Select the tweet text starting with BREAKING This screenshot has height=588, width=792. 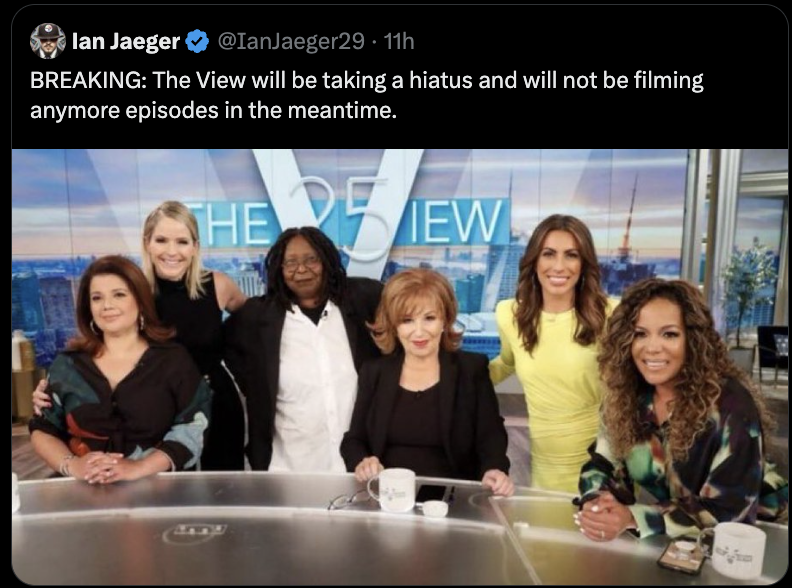[x=367, y=95]
